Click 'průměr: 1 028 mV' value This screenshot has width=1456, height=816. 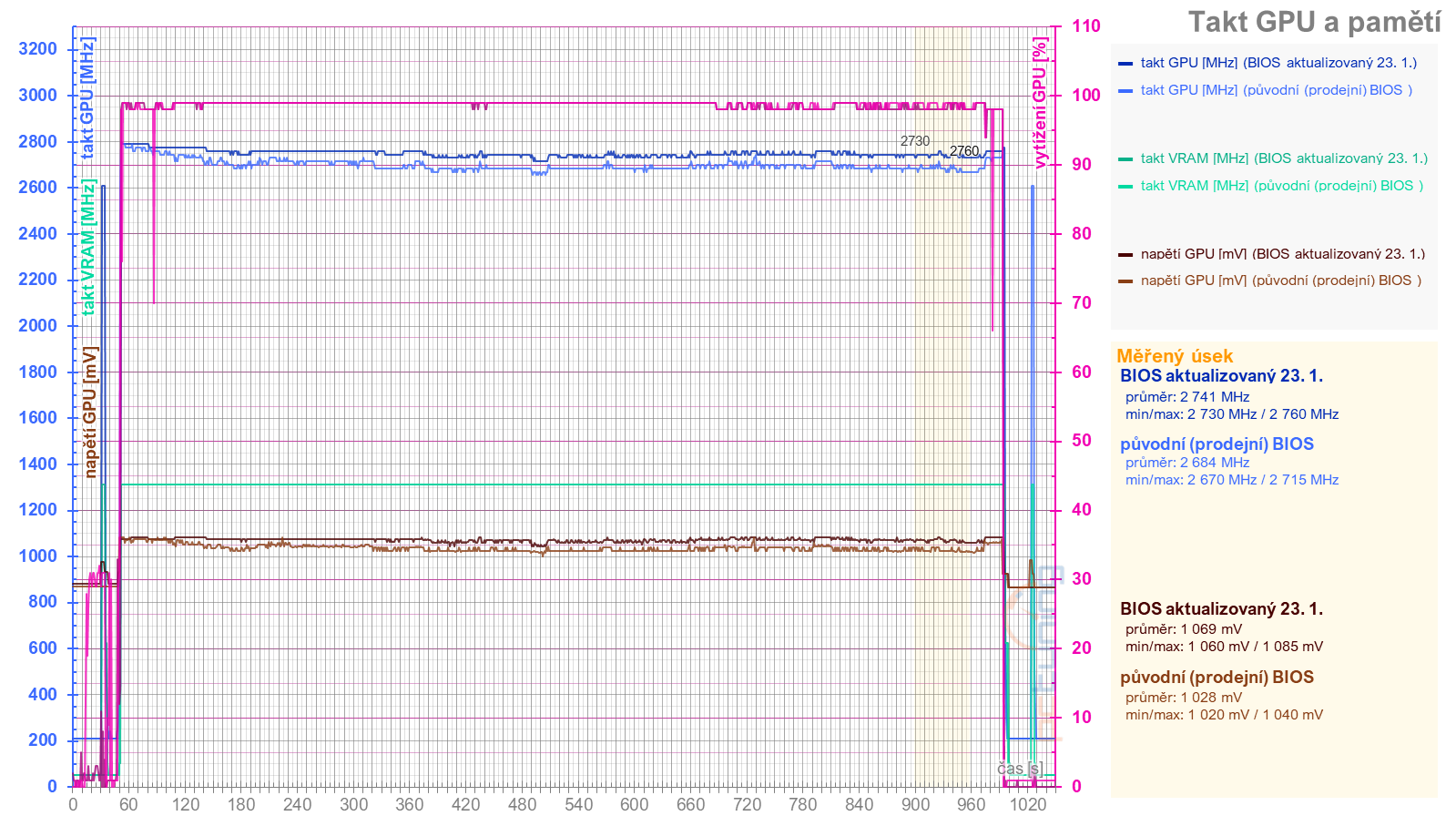[1184, 698]
